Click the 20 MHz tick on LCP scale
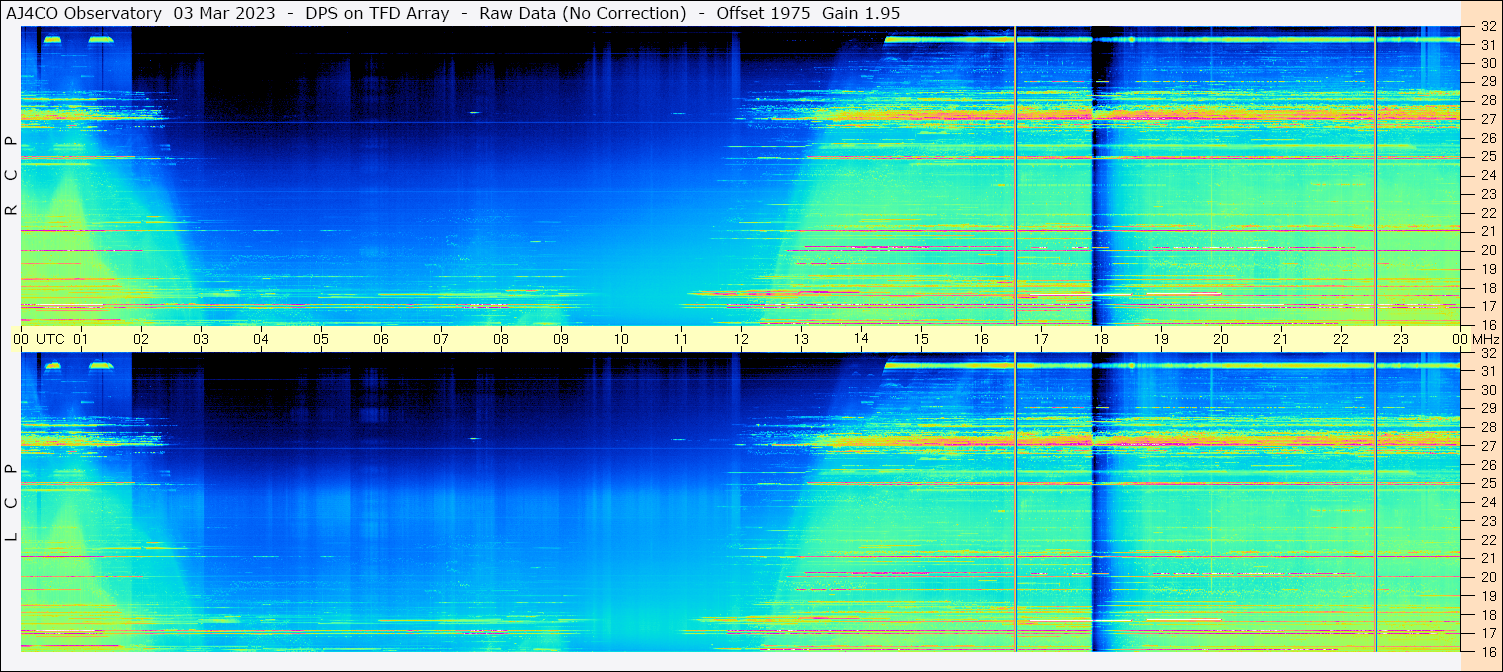Image resolution: width=1503 pixels, height=672 pixels. [1487, 577]
